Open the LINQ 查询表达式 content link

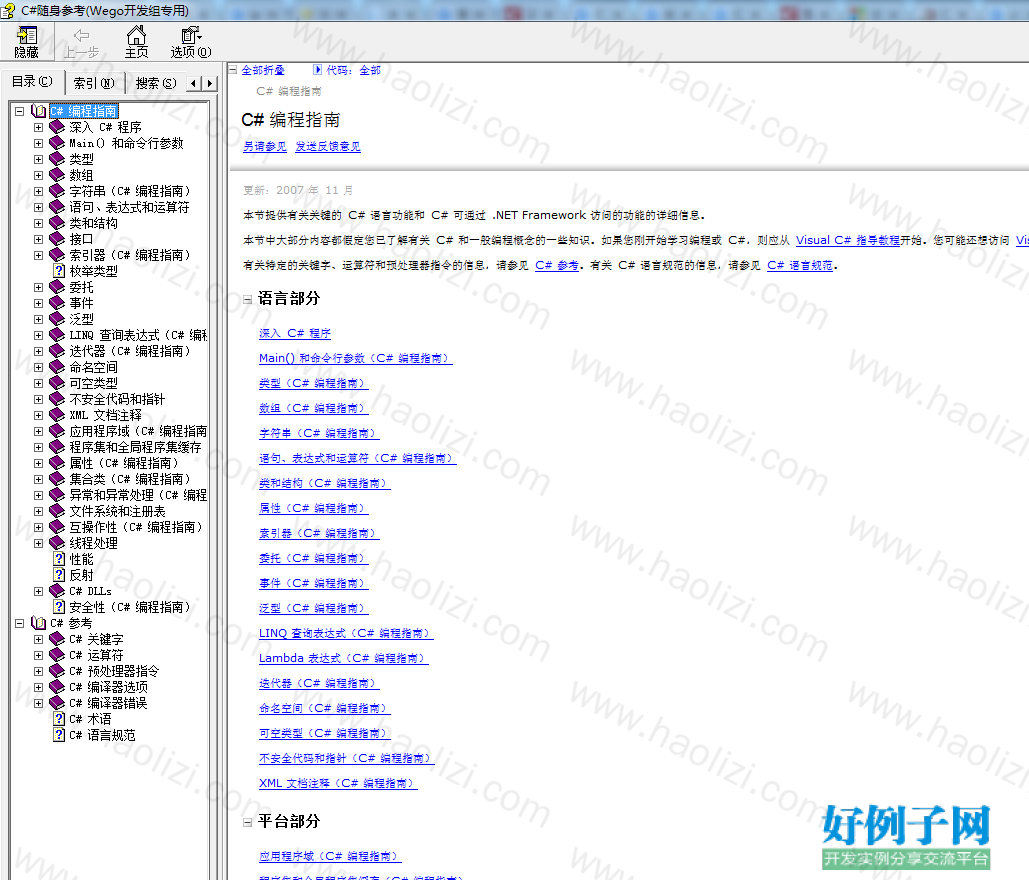(346, 633)
